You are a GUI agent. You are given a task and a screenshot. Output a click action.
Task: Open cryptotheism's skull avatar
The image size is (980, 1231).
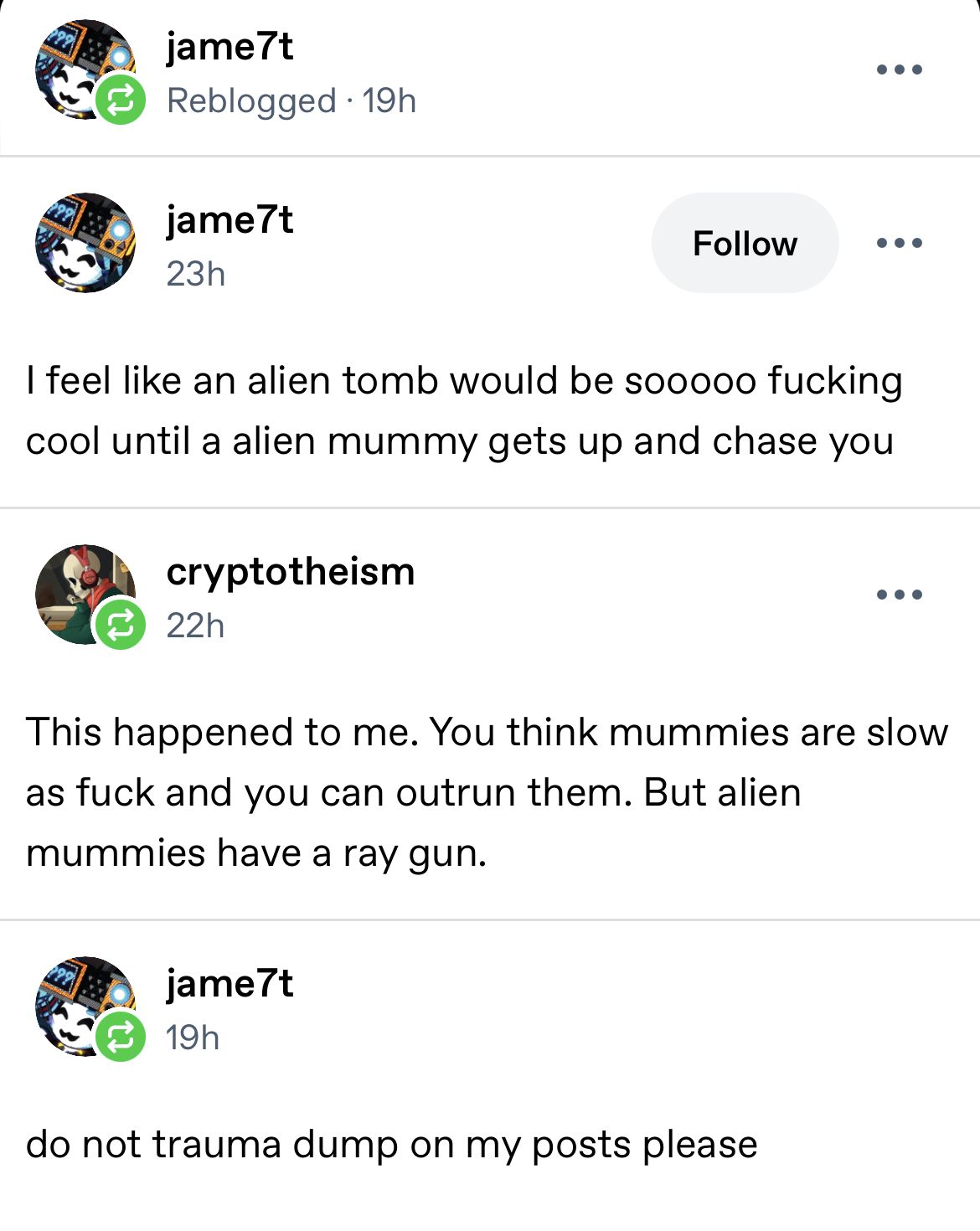pyautogui.click(x=85, y=595)
